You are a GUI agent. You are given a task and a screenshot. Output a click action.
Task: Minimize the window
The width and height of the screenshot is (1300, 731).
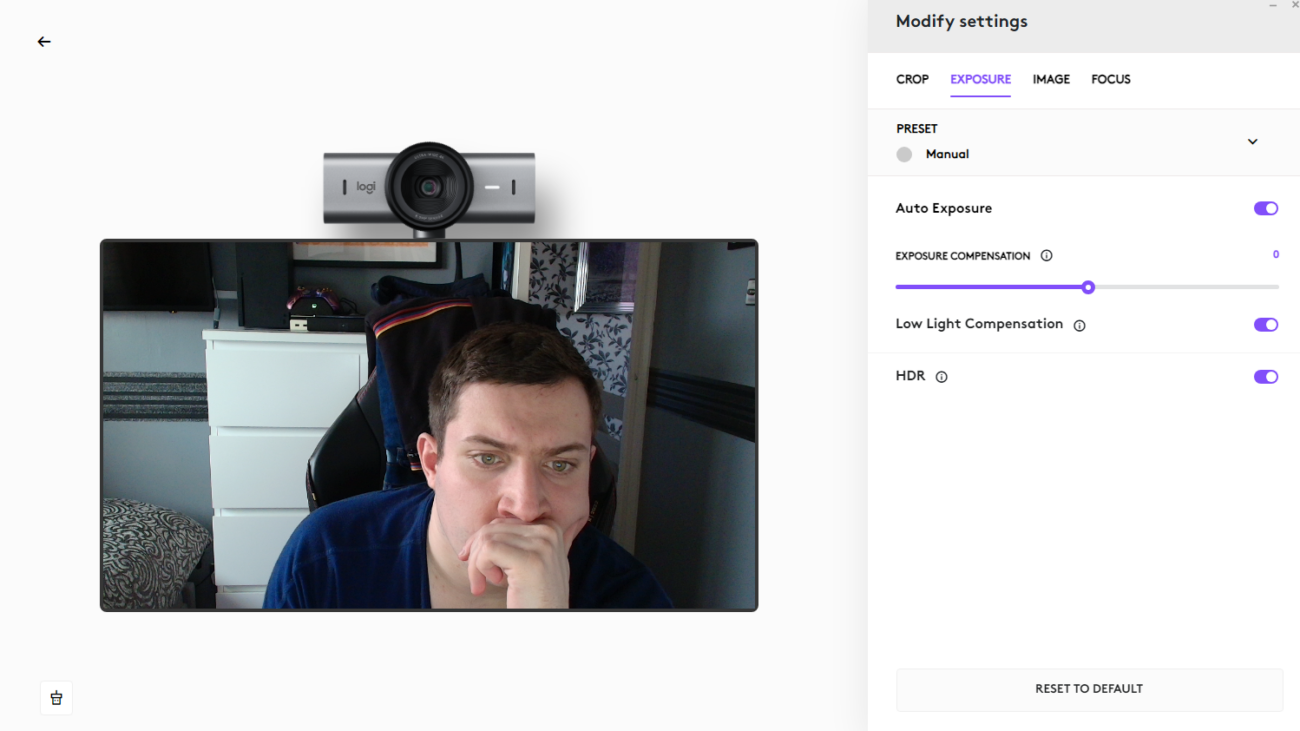1273,6
